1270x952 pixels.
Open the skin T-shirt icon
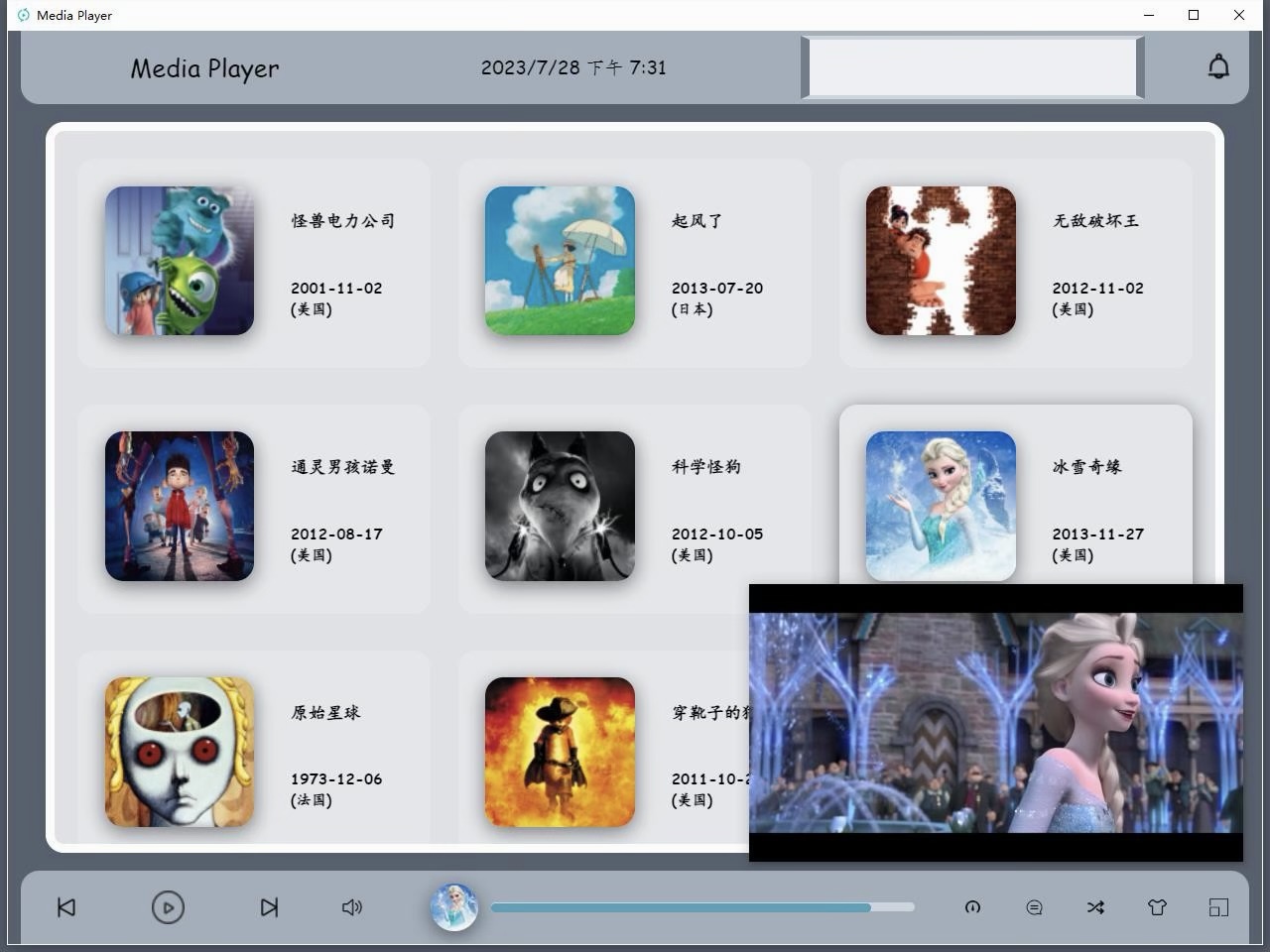click(x=1157, y=907)
